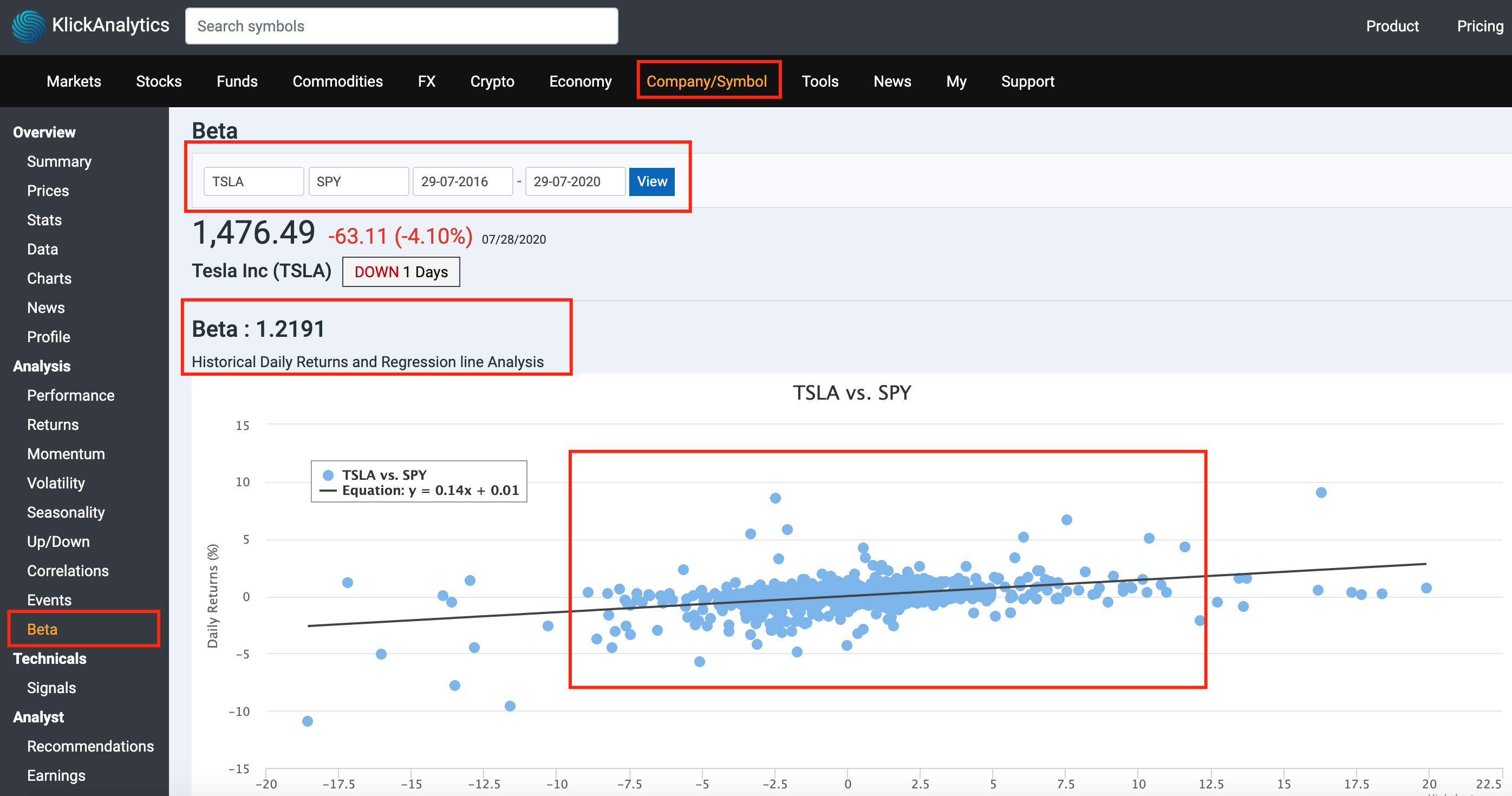Click the KlickAnalytics brand name
Viewport: 1512px width, 796px height.
click(x=110, y=25)
